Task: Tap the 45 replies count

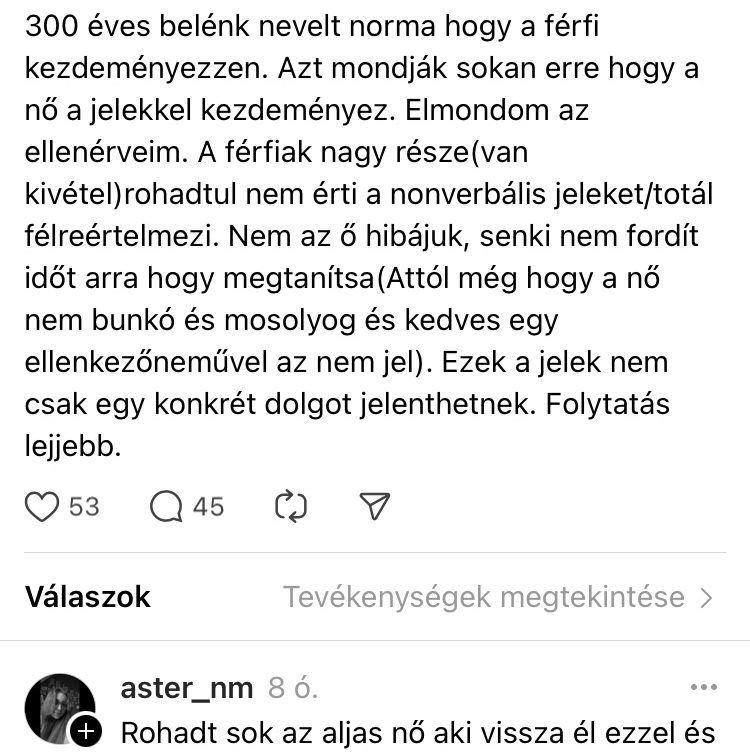Action: pyautogui.click(x=208, y=508)
